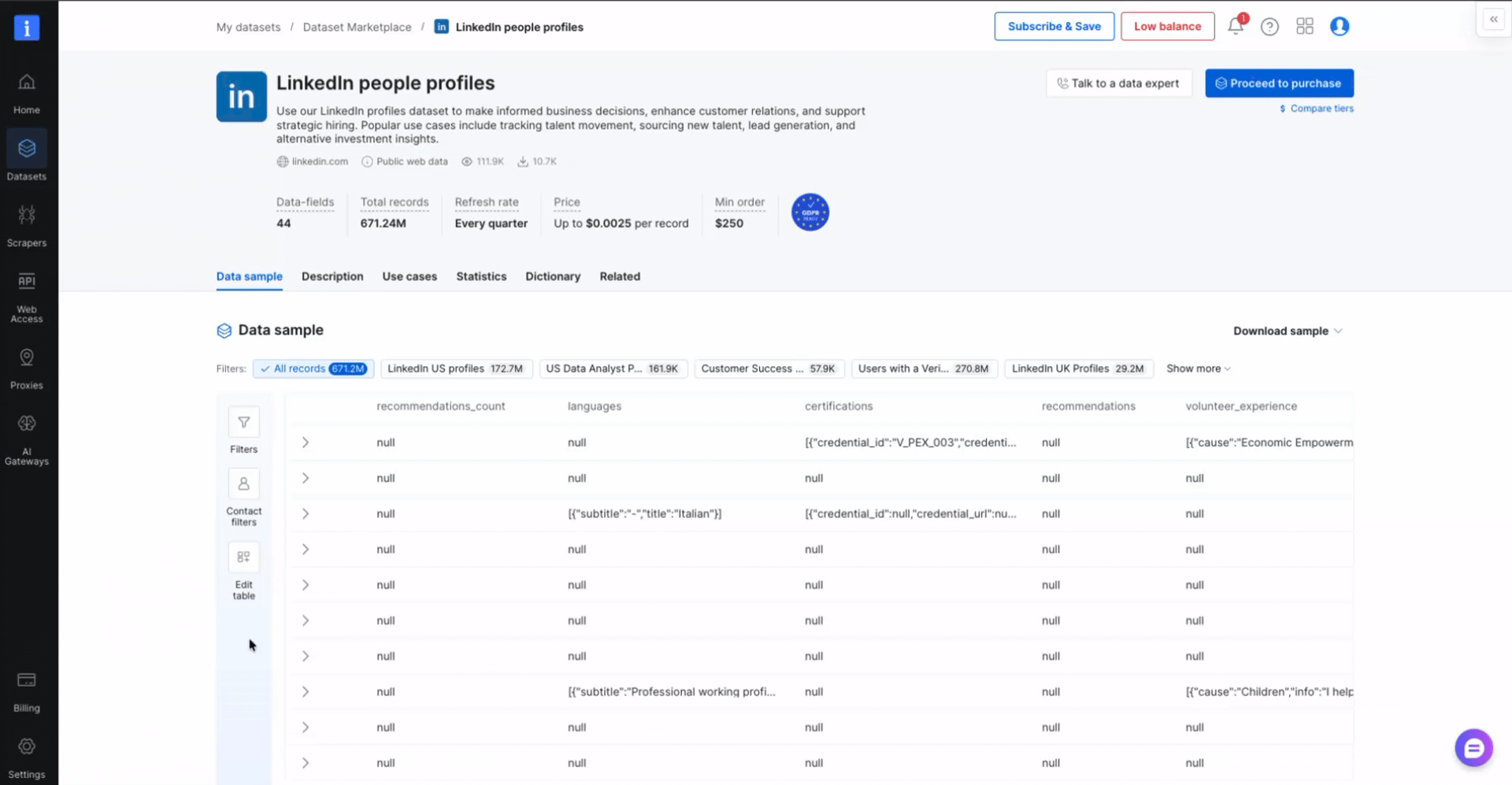This screenshot has width=1512, height=785.
Task: Click Proceed to purchase button
Action: coord(1279,83)
